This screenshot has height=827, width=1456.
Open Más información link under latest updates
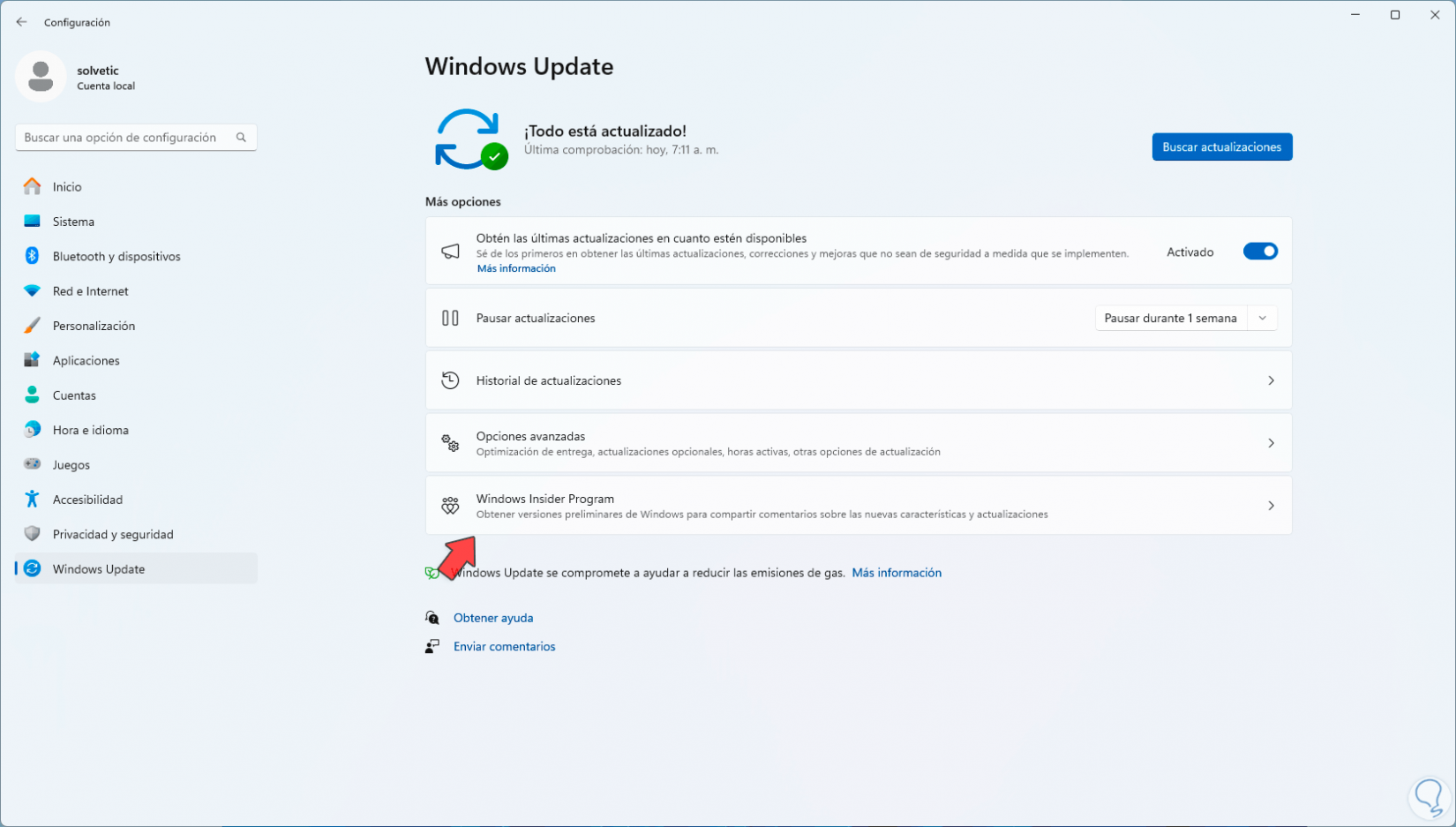point(516,268)
